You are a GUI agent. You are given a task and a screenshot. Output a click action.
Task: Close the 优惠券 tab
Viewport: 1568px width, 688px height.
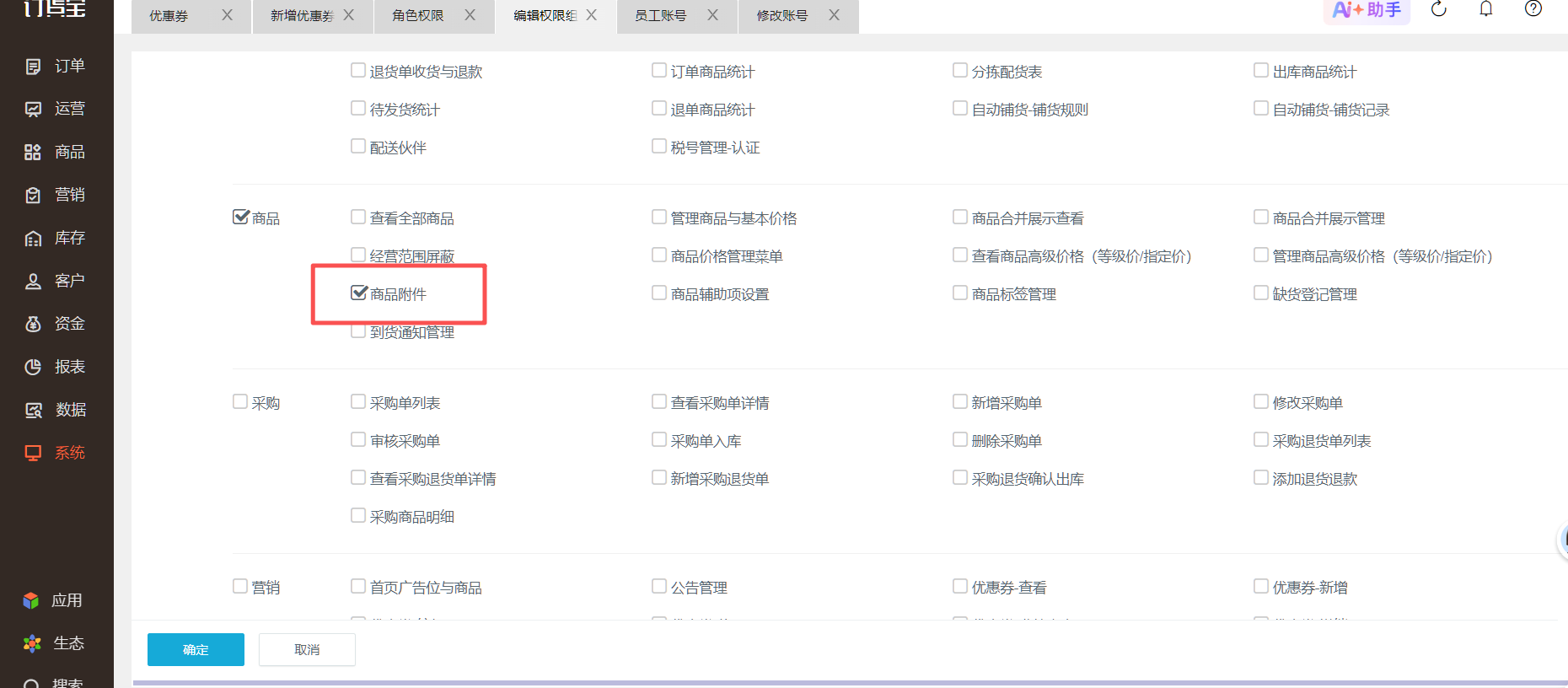(228, 15)
